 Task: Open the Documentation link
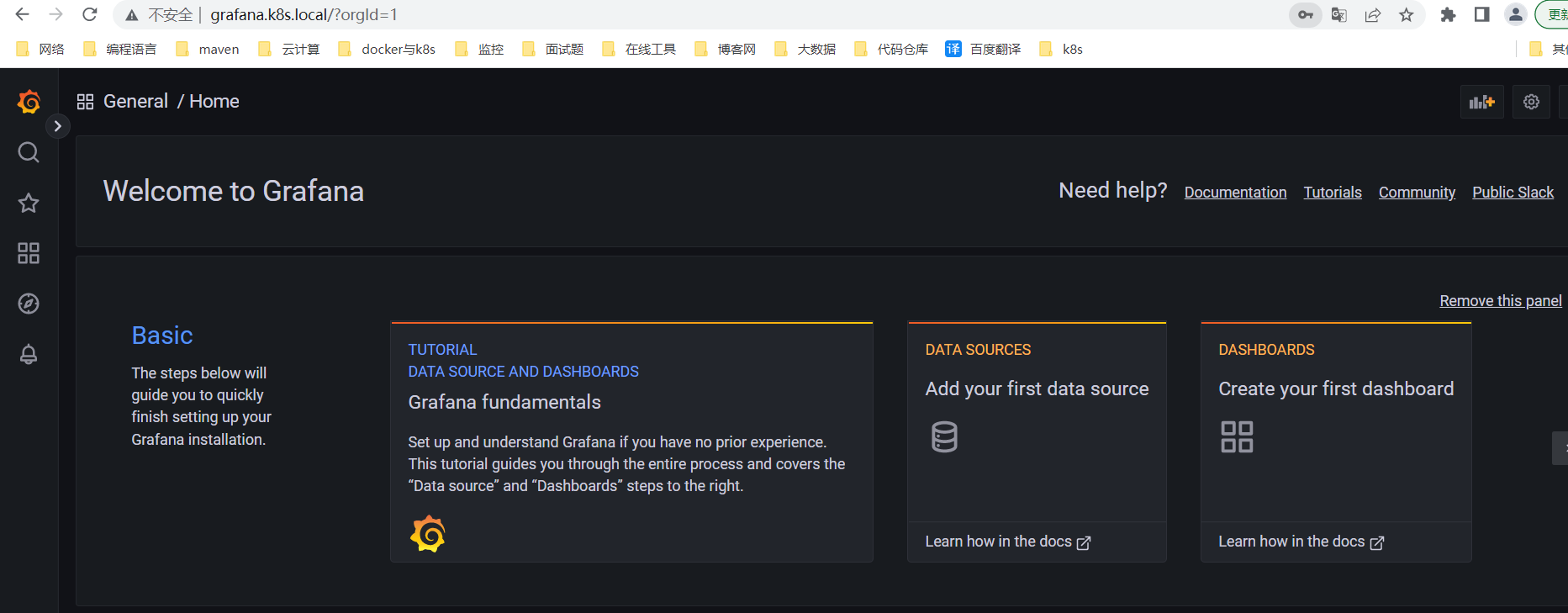[x=1235, y=192]
